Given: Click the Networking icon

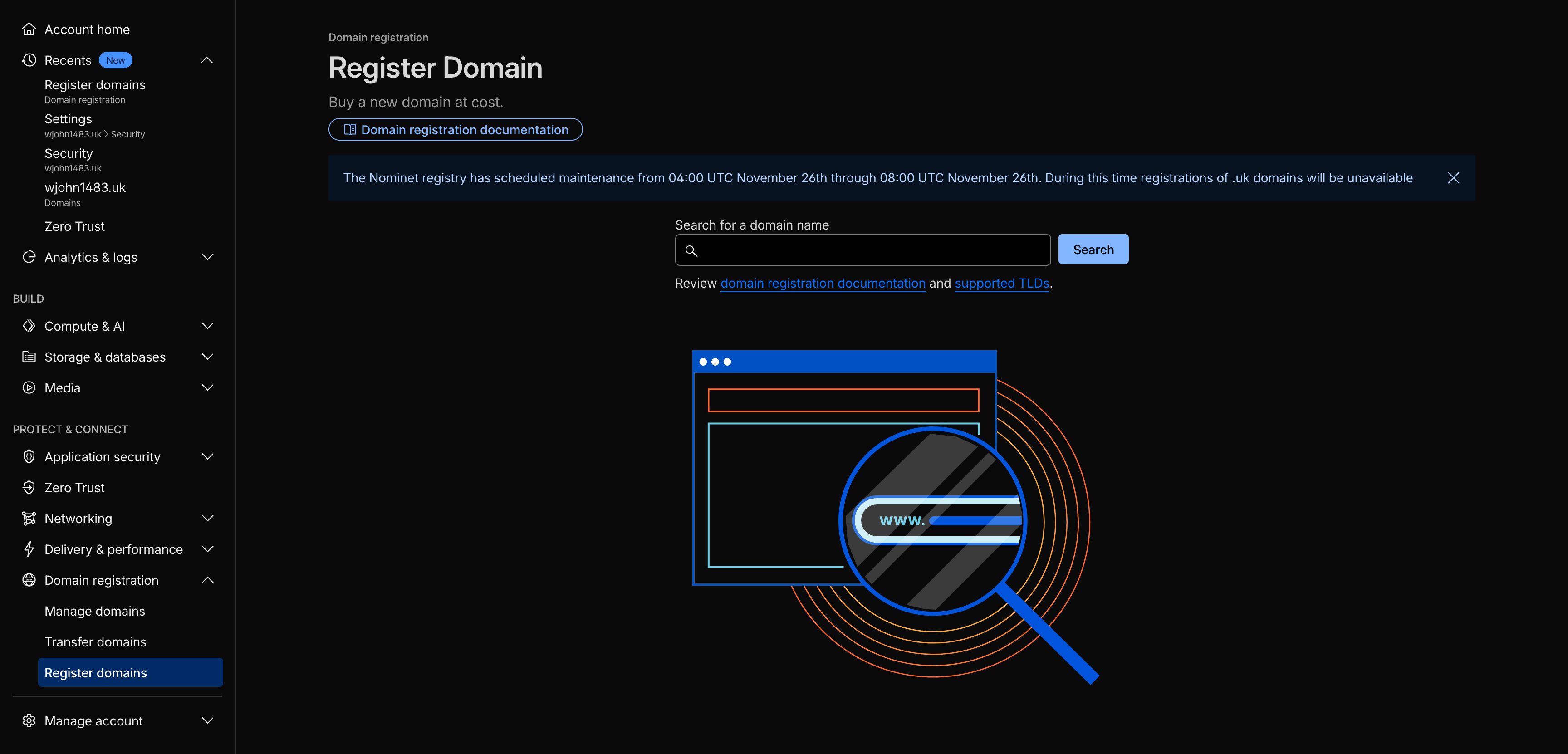Looking at the screenshot, I should 29,518.
